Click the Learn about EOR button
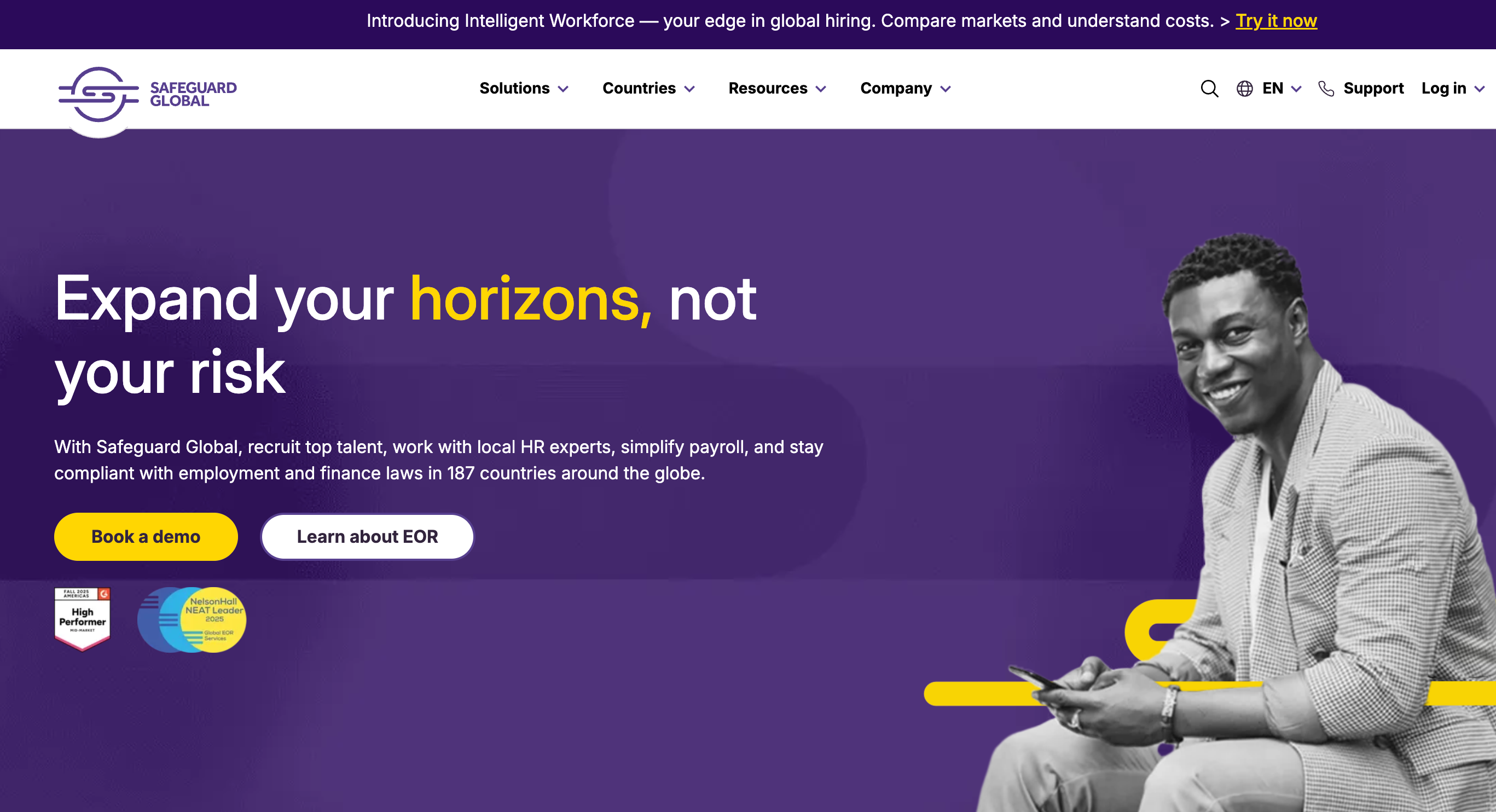 click(367, 537)
